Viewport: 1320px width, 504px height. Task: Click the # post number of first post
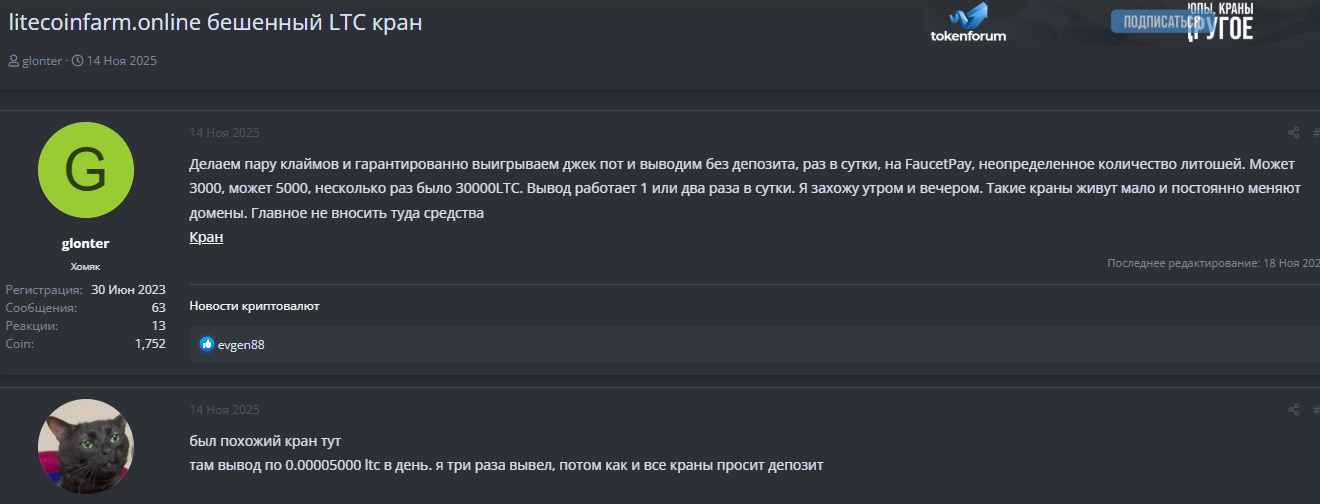point(1315,133)
